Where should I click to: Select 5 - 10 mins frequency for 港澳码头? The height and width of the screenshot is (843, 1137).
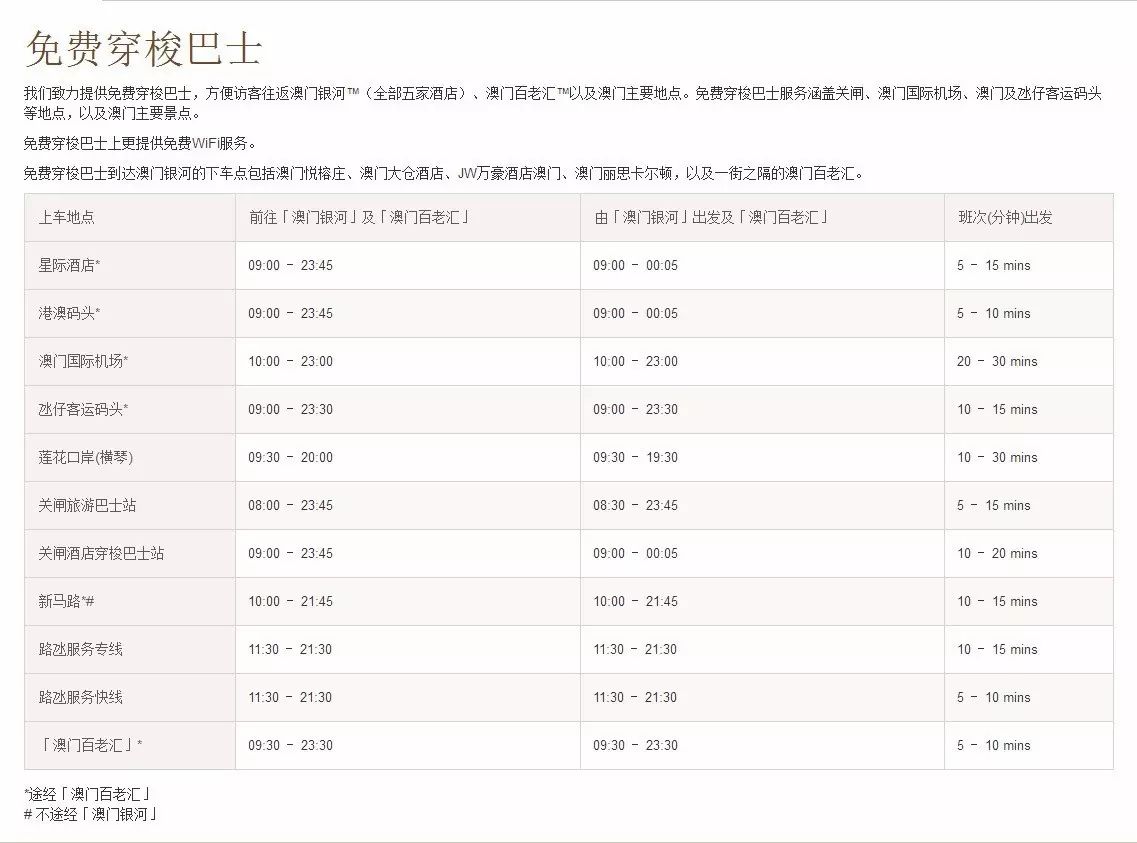coord(993,313)
